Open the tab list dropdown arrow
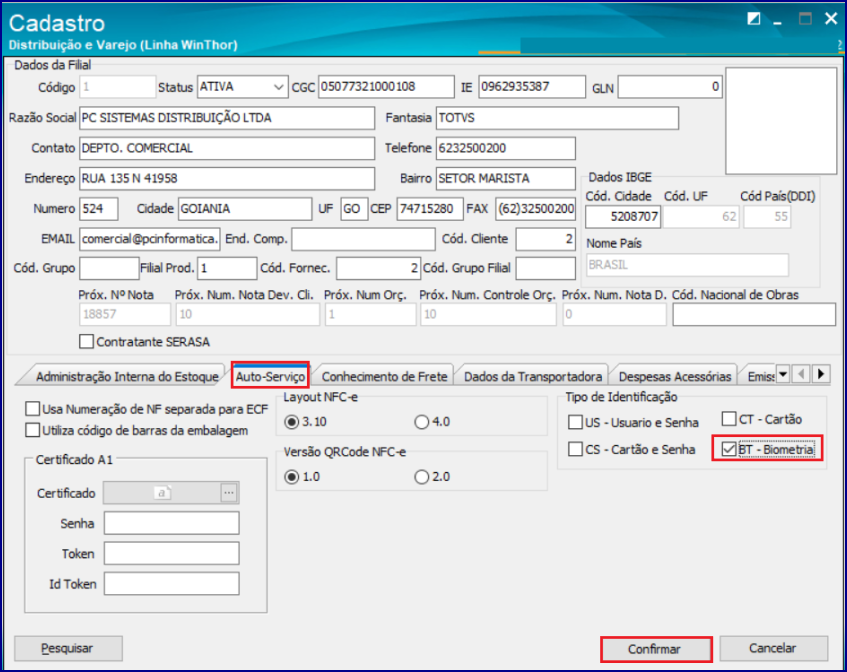Screen dimensions: 847x672 pos(783,374)
